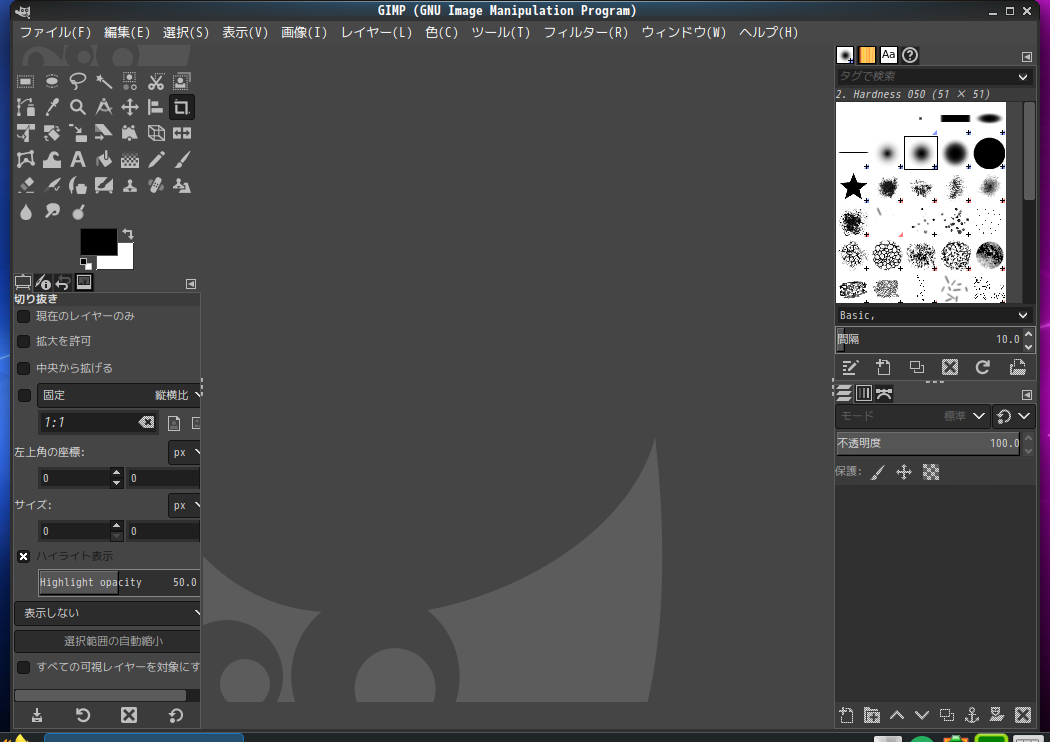This screenshot has height=742, width=1050.
Task: Adjust layer 不透明度 slider
Action: click(928, 443)
